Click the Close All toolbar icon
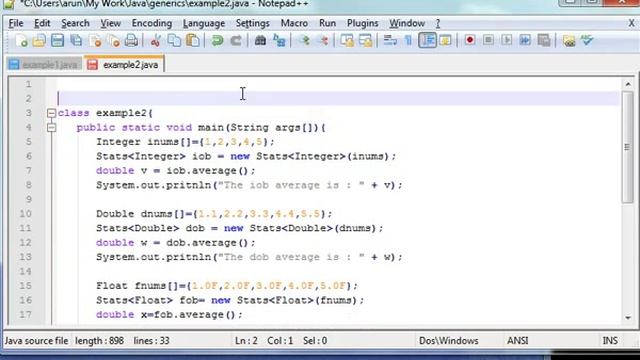 [x=114, y=40]
